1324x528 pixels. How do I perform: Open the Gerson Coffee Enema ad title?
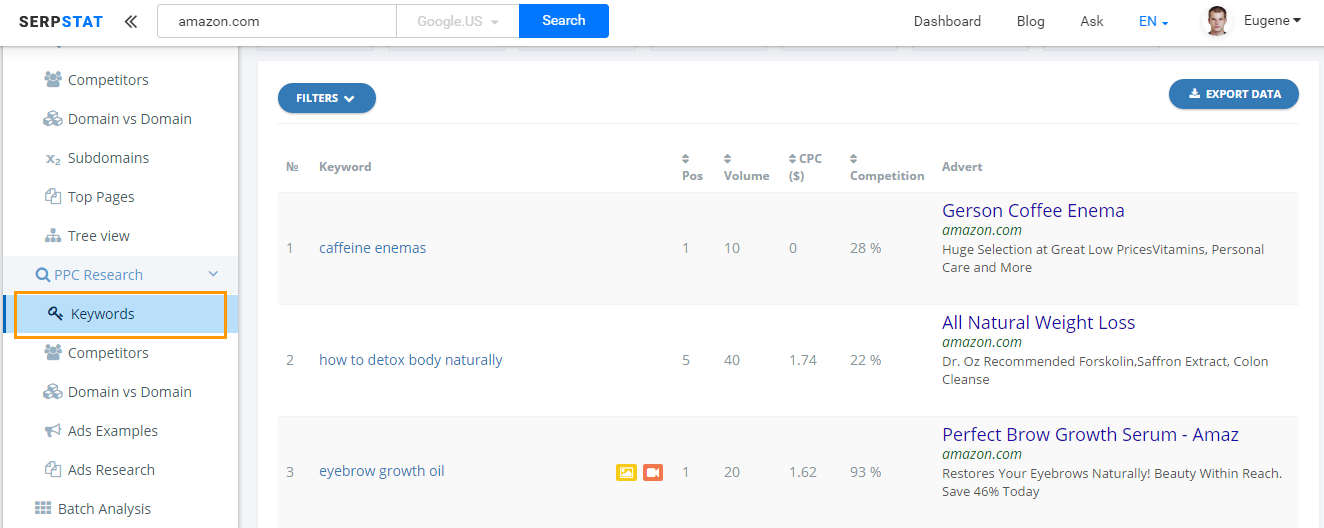pyautogui.click(x=1033, y=210)
